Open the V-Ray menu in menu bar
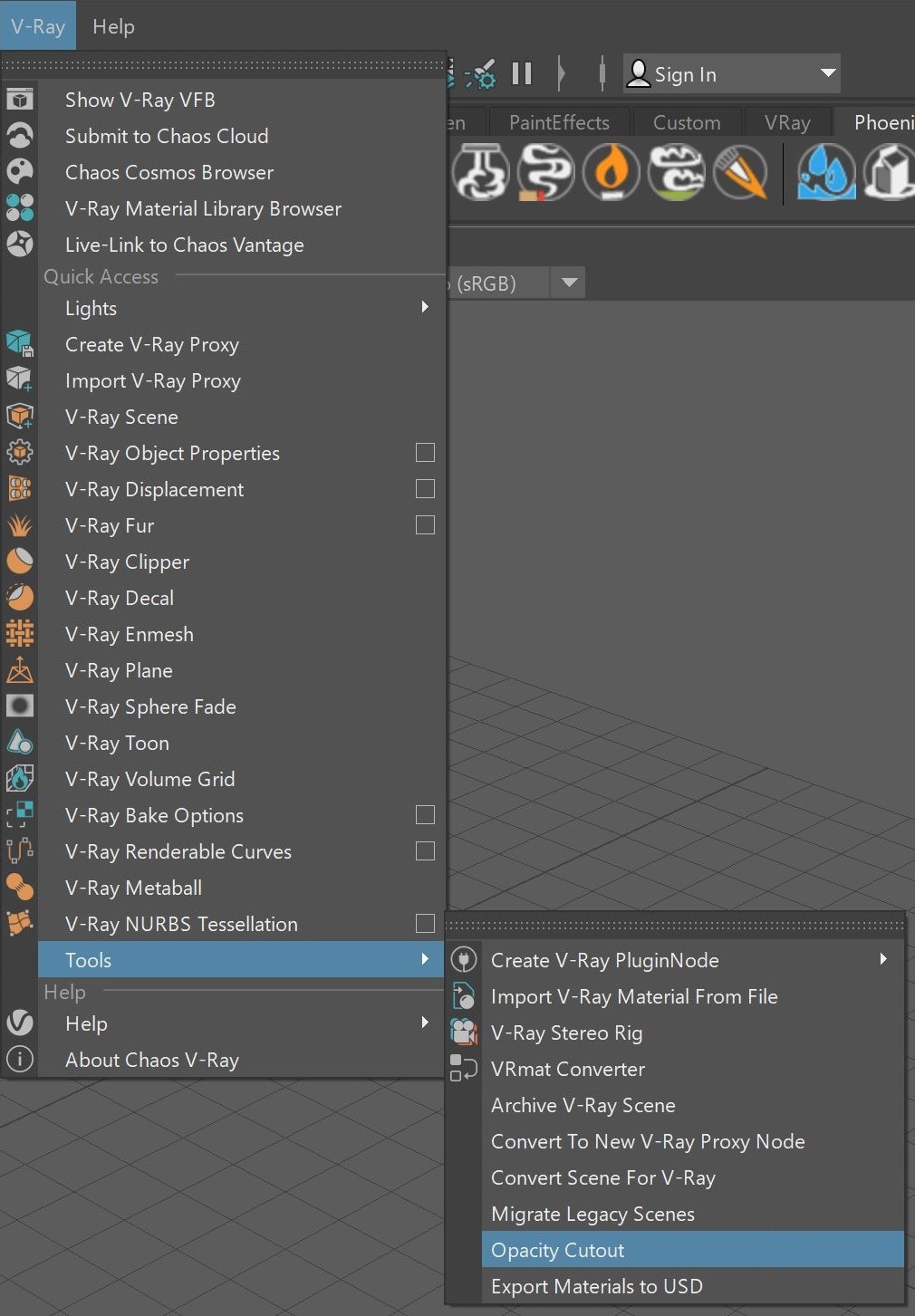The image size is (915, 1316). coord(38,26)
